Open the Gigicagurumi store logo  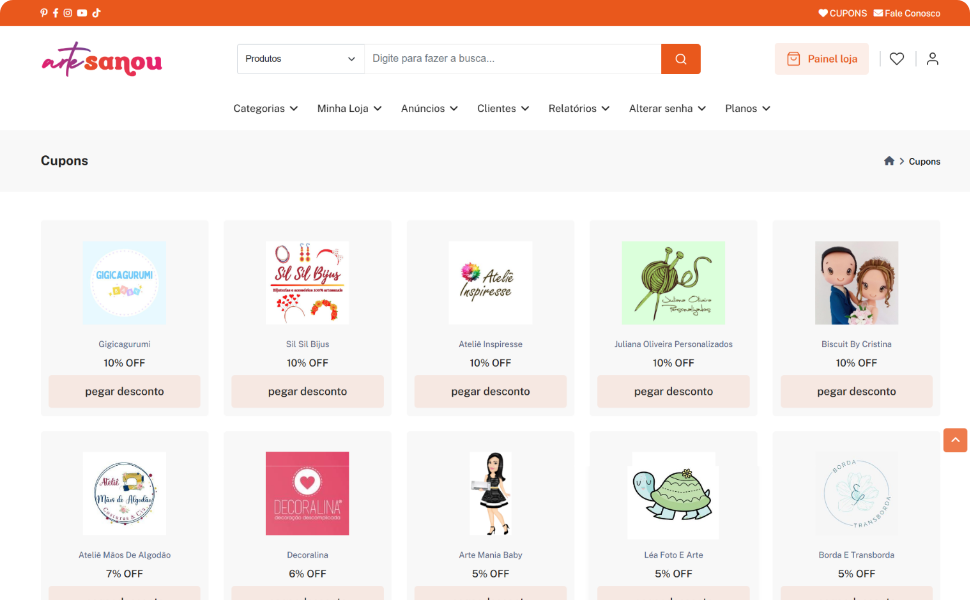point(124,283)
